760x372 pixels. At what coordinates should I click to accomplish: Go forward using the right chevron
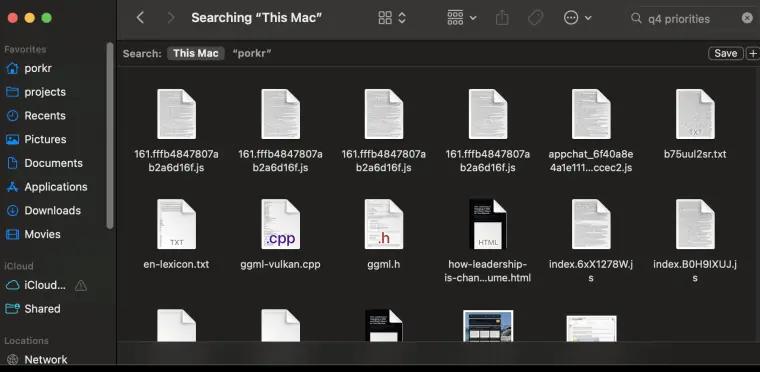tap(170, 18)
